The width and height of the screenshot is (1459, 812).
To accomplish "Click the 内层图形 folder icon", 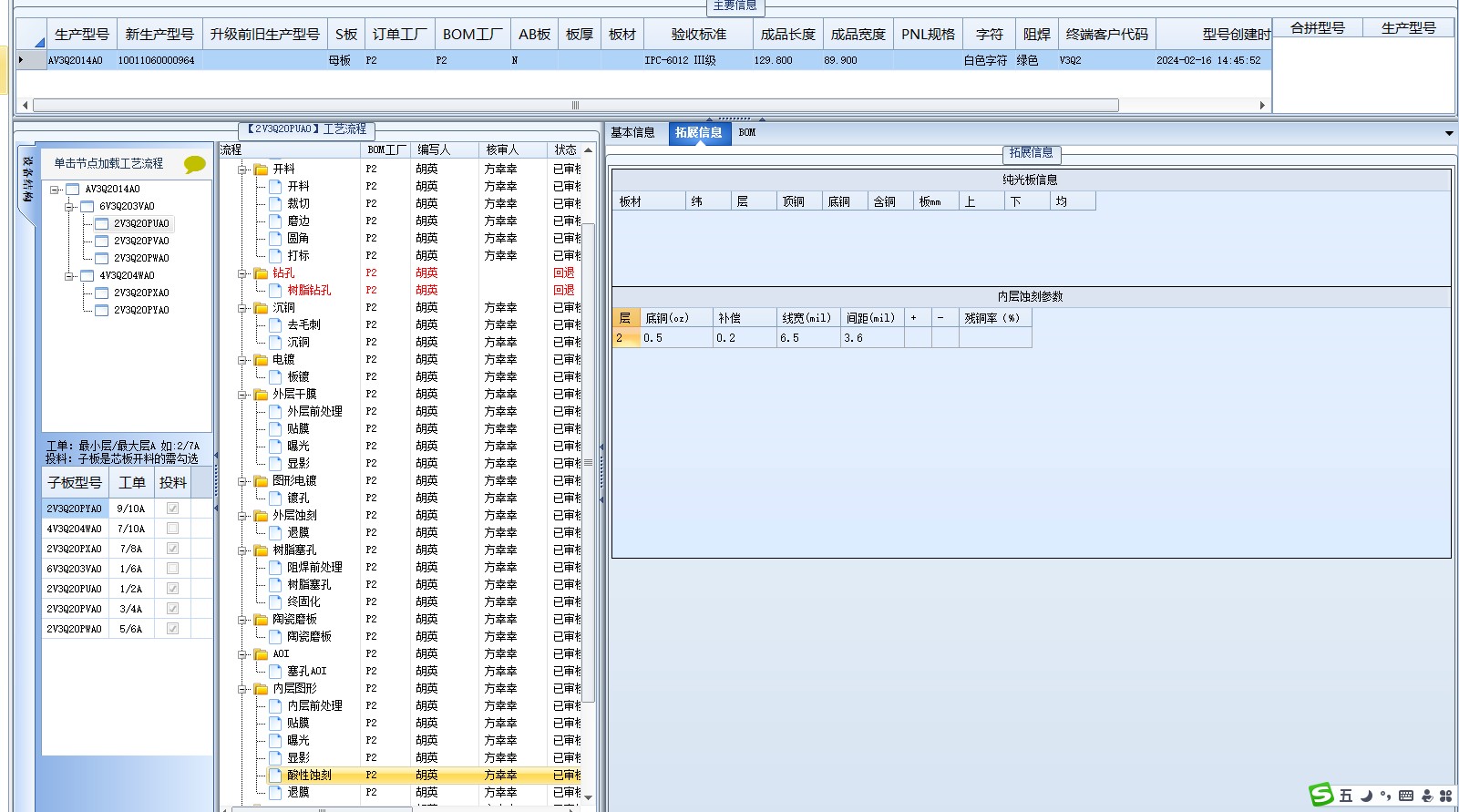I will [x=261, y=689].
